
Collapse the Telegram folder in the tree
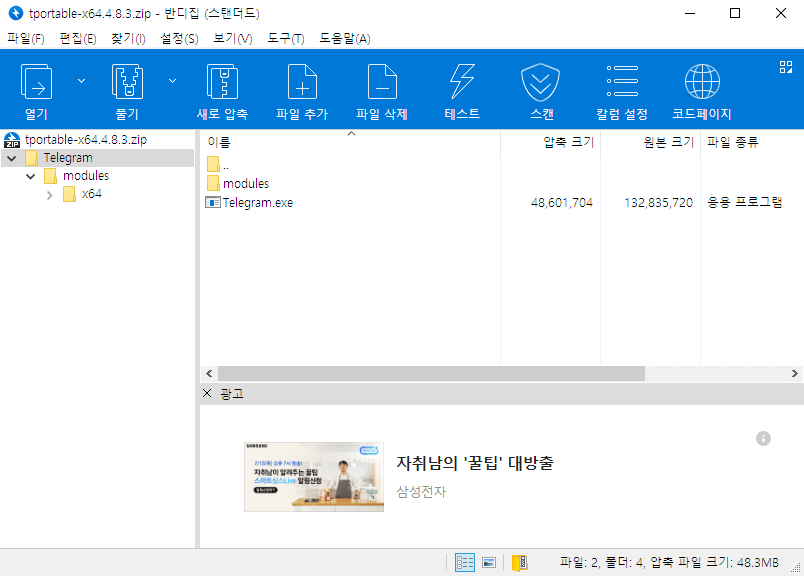(10, 157)
